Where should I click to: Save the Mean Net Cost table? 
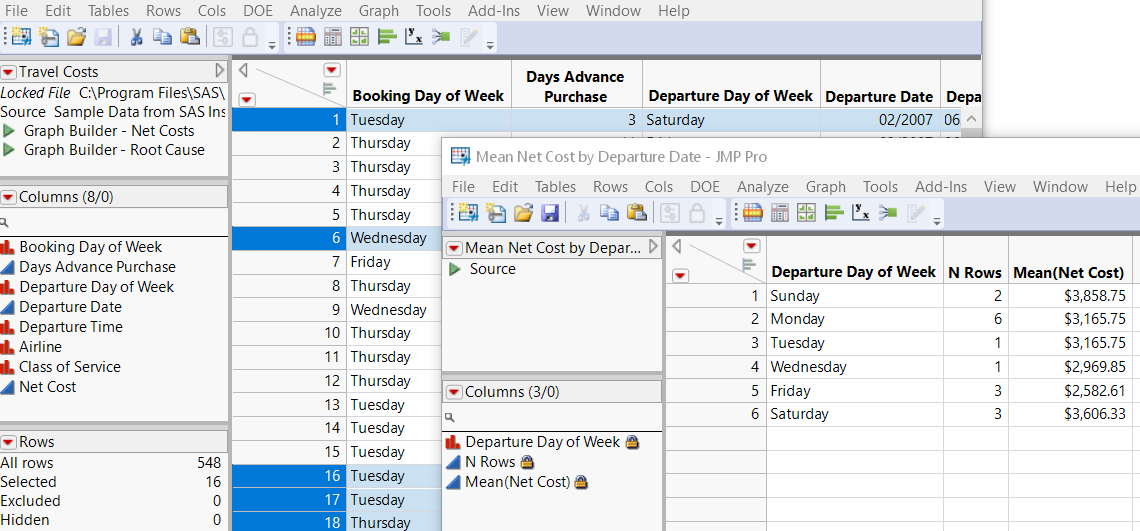pyautogui.click(x=550, y=212)
